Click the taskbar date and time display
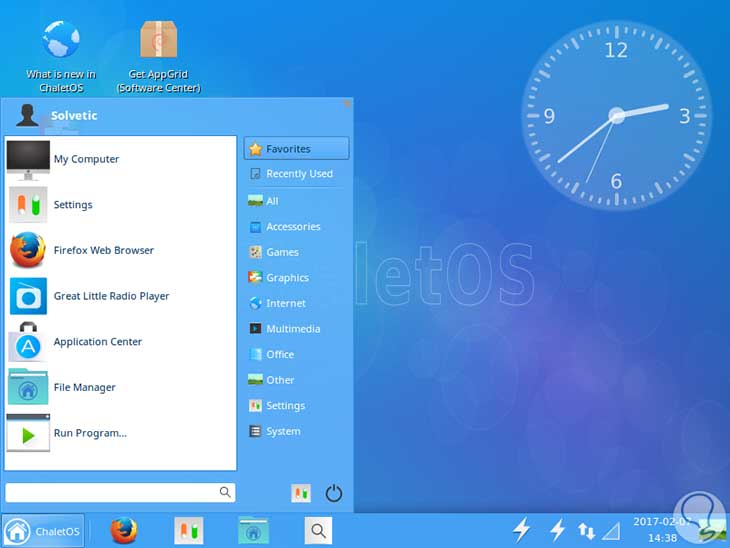730x548 pixels. tap(662, 530)
